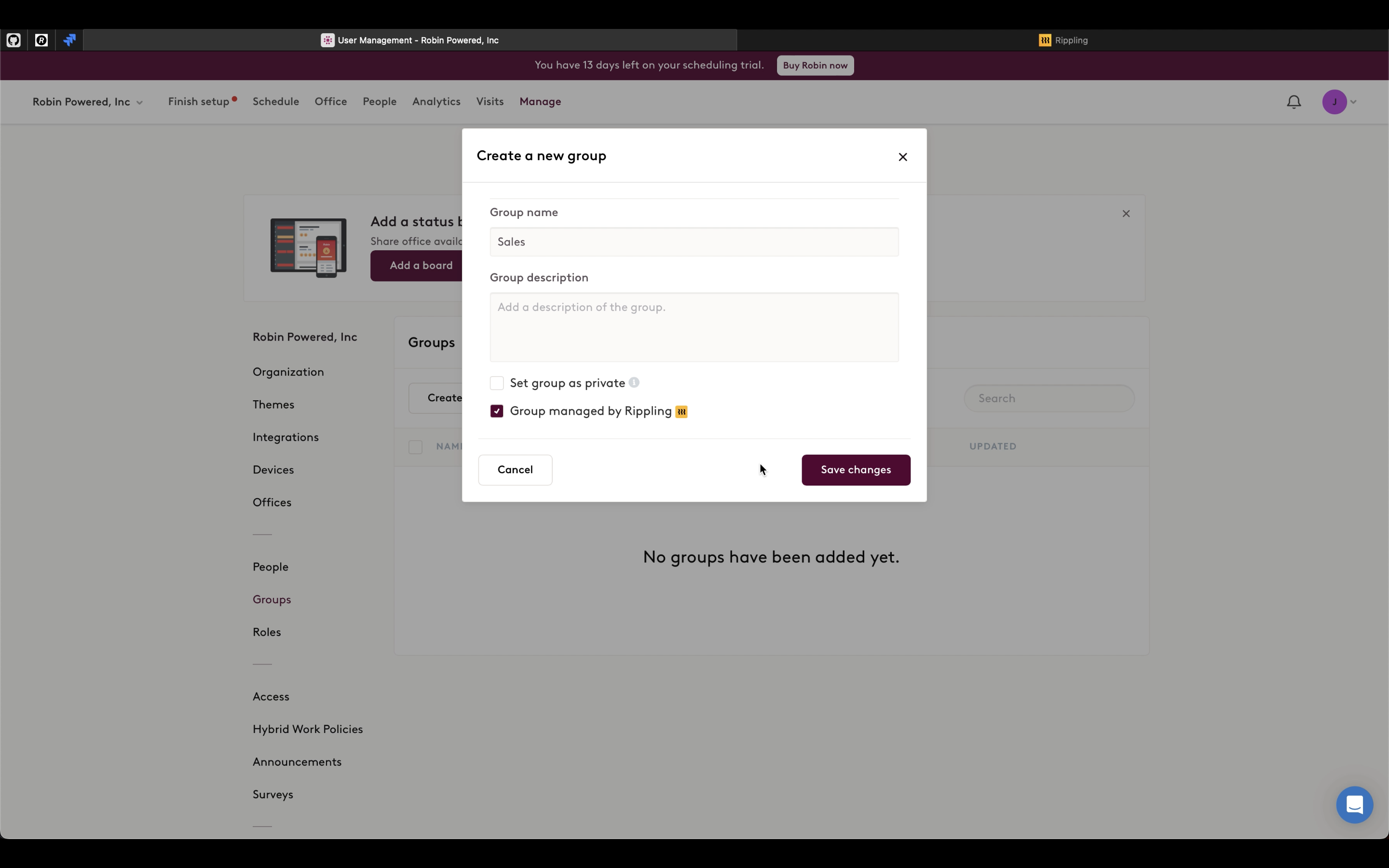This screenshot has width=1389, height=868.
Task: Enable Set group as private checkbox
Action: (496, 383)
